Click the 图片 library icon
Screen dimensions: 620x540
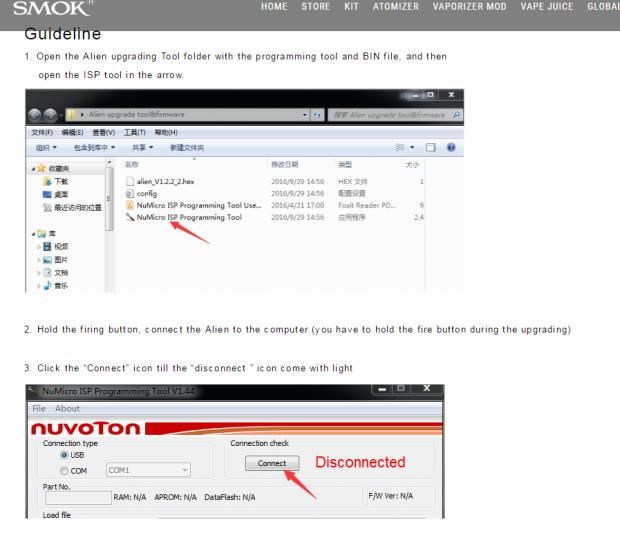click(x=47, y=260)
